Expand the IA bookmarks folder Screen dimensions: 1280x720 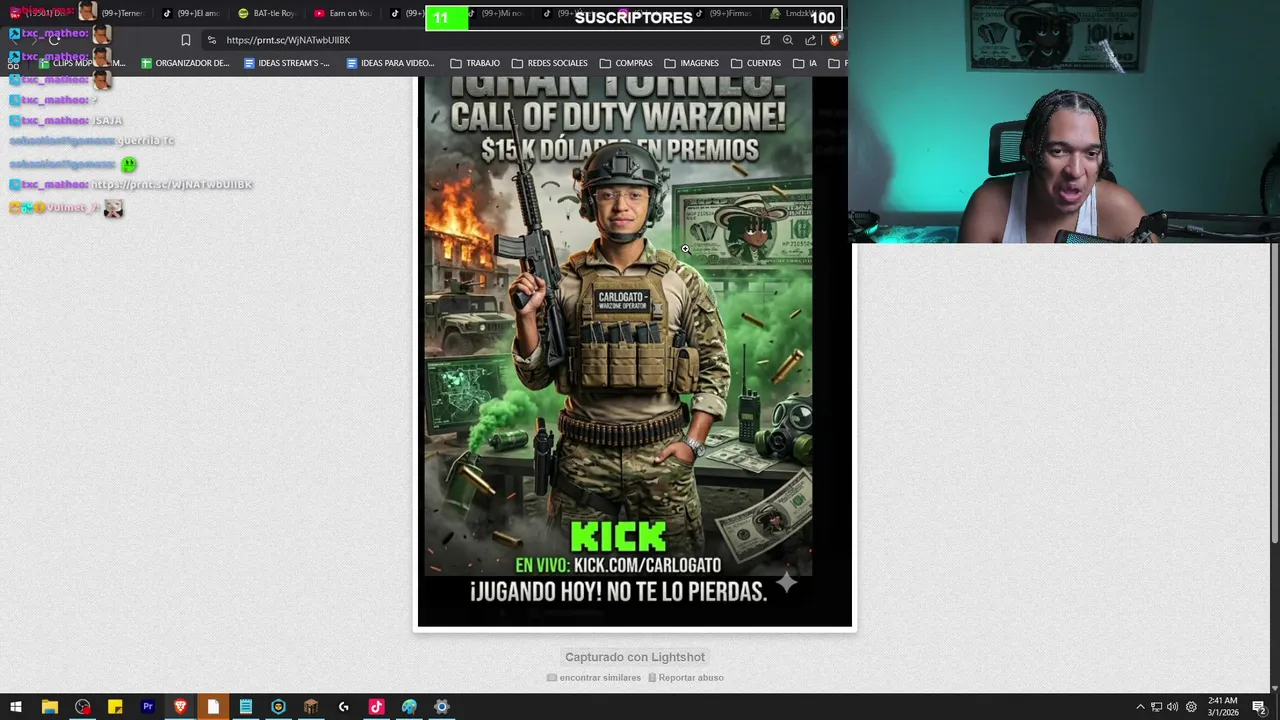[x=805, y=63]
